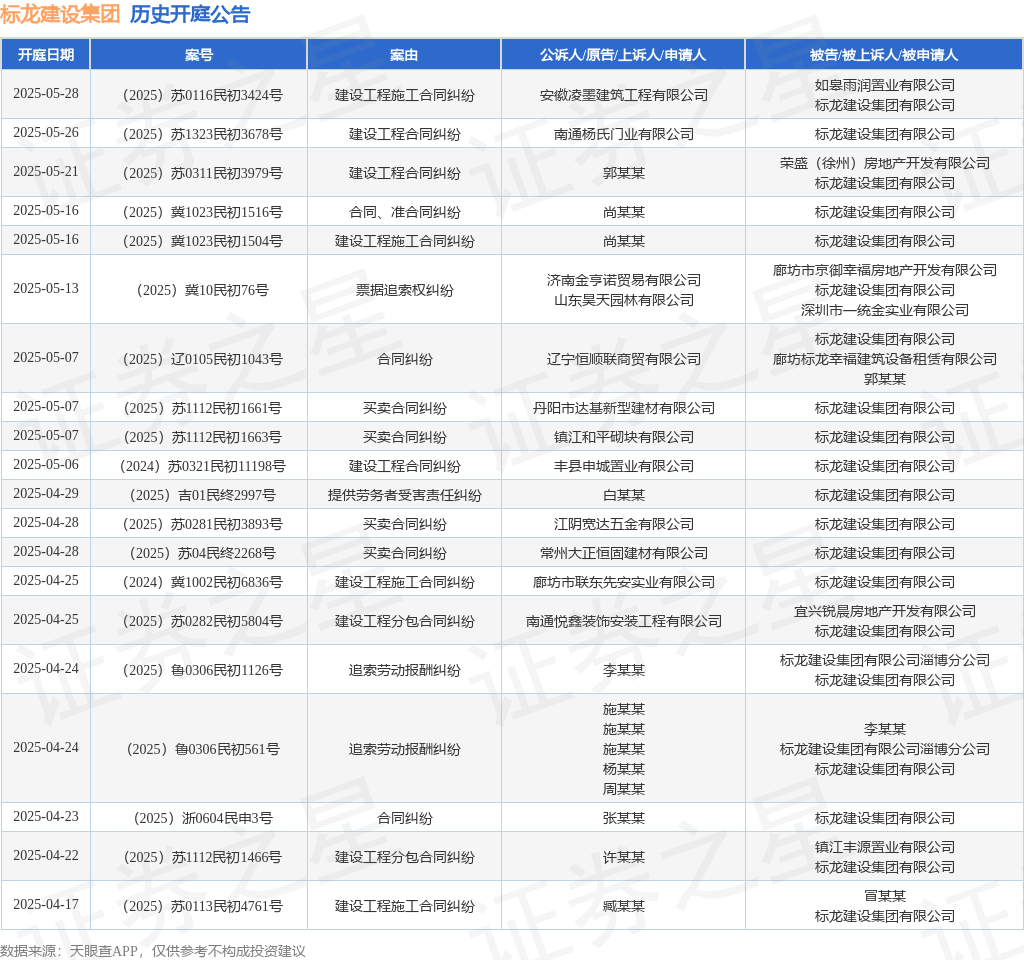Click plaintiff 杨某某
The height and width of the screenshot is (960, 1024).
click(x=624, y=769)
